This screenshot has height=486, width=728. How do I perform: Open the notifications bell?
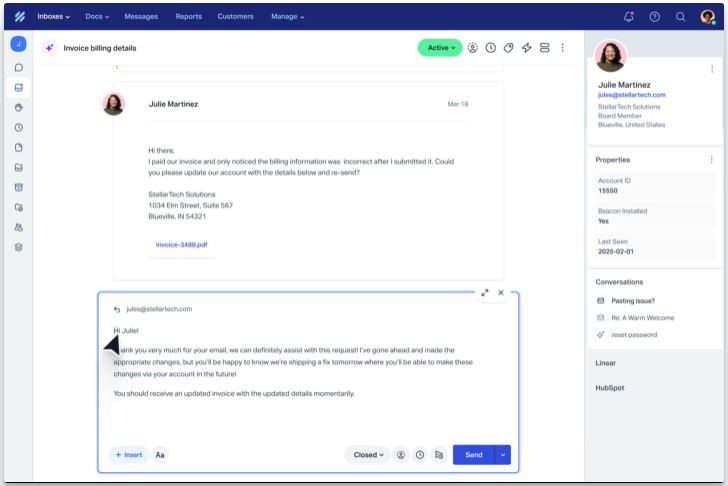[x=629, y=16]
